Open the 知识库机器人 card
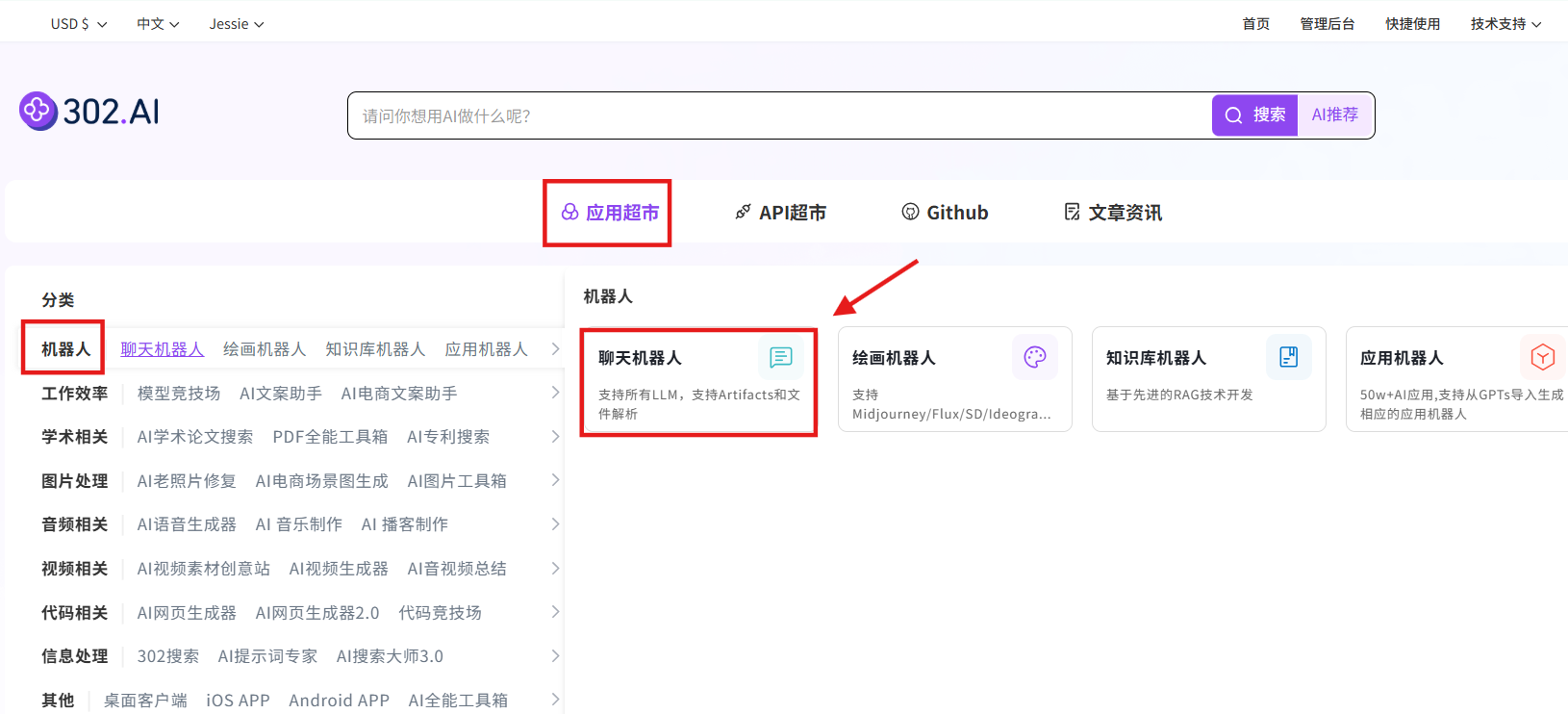The image size is (1568, 714). click(1209, 379)
